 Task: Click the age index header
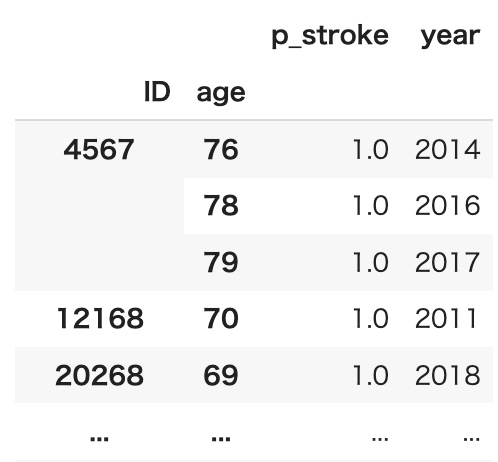[x=221, y=94]
